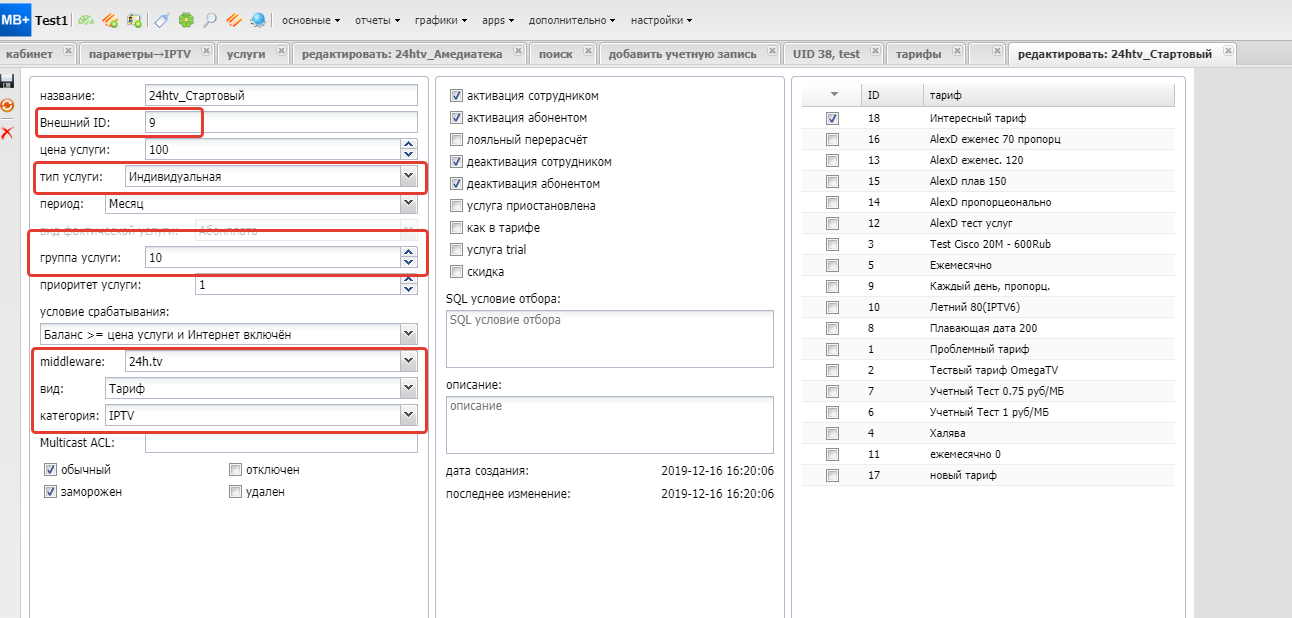This screenshot has width=1292, height=618.
Task: Switch to the 'тарифы' tab
Action: [x=918, y=54]
